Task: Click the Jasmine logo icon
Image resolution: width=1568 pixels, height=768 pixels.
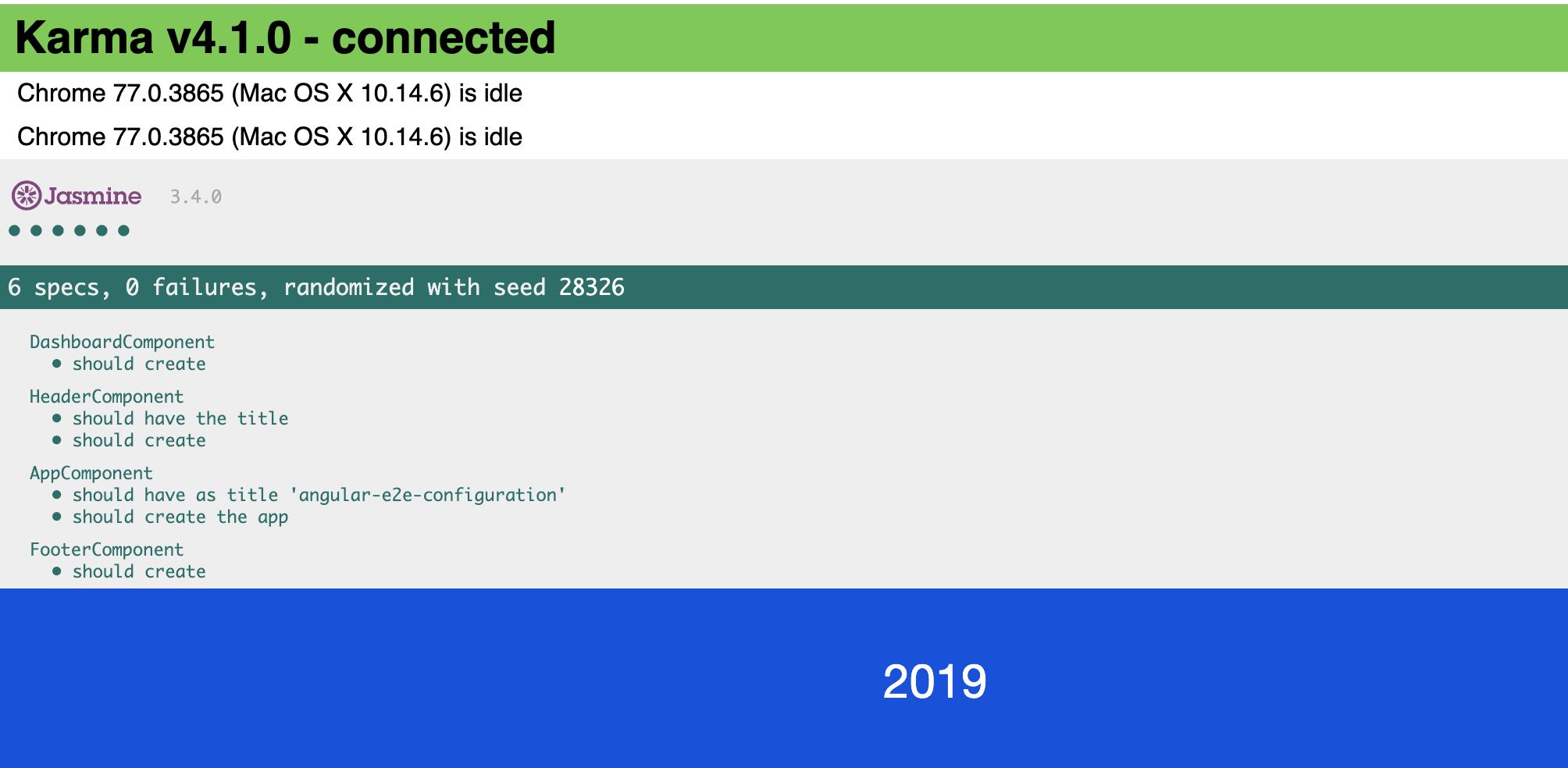Action: (27, 196)
